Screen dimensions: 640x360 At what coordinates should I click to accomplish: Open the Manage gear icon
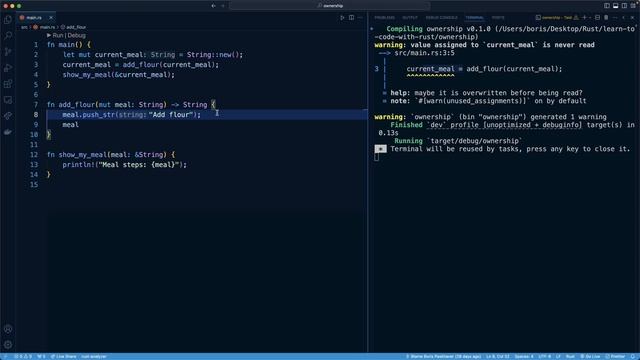(x=8, y=344)
